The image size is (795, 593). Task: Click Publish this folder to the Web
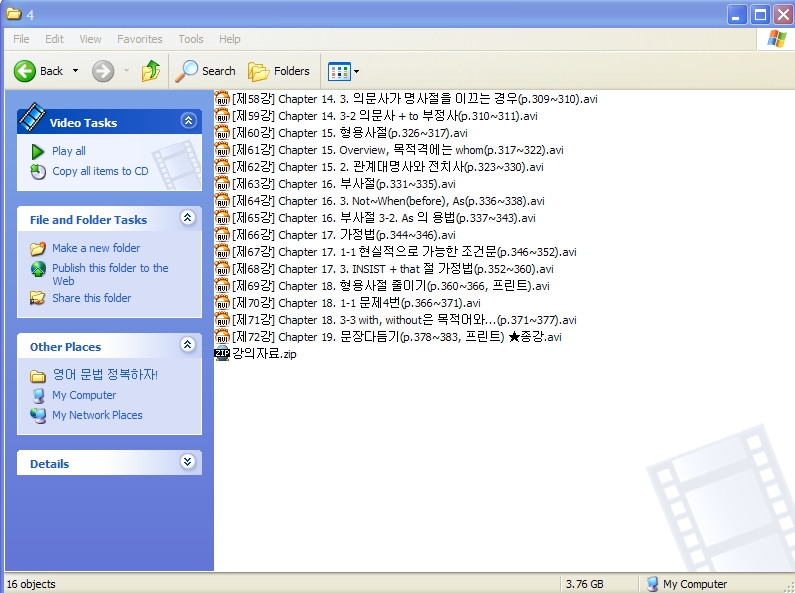point(110,274)
